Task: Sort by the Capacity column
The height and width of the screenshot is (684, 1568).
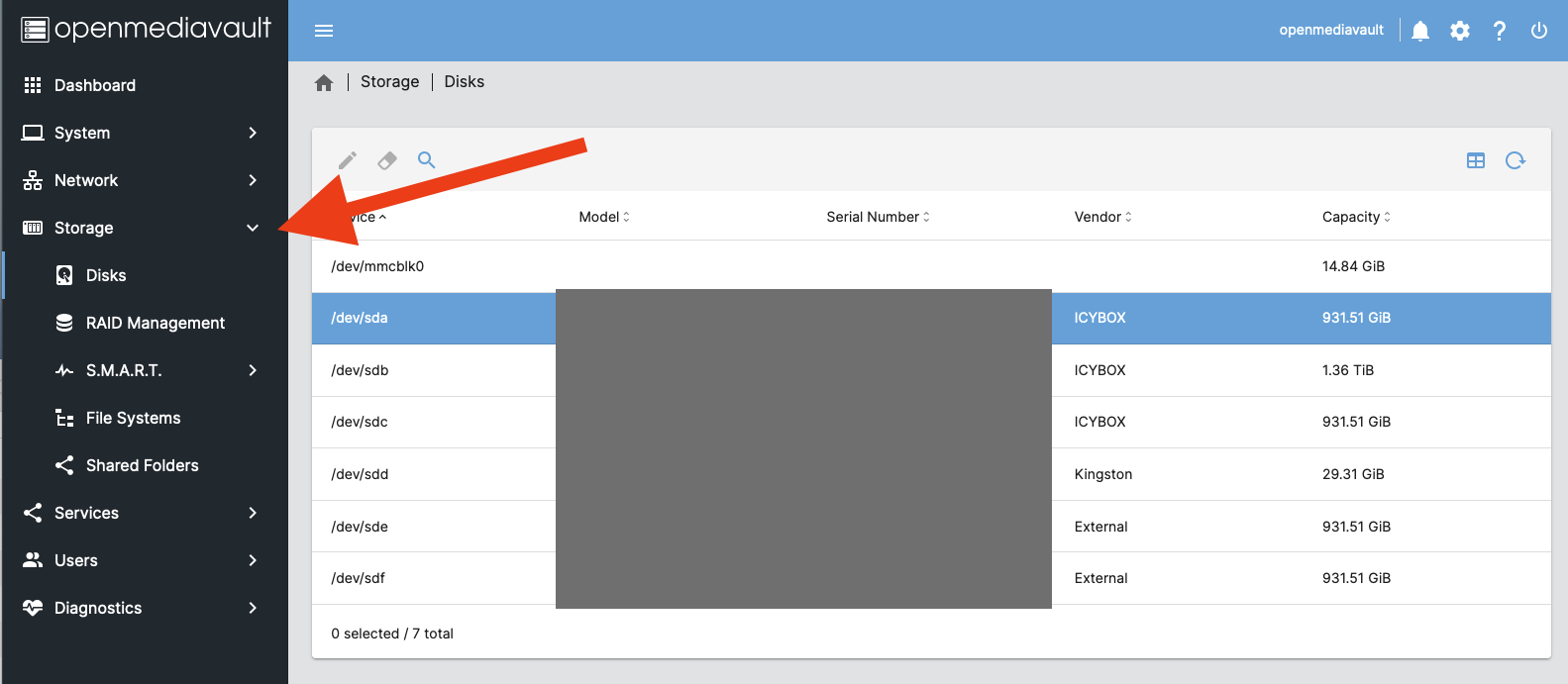Action: tap(1356, 217)
